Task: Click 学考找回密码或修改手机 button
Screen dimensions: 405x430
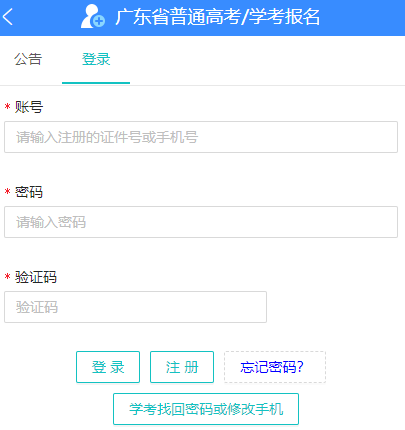Action: [206, 409]
